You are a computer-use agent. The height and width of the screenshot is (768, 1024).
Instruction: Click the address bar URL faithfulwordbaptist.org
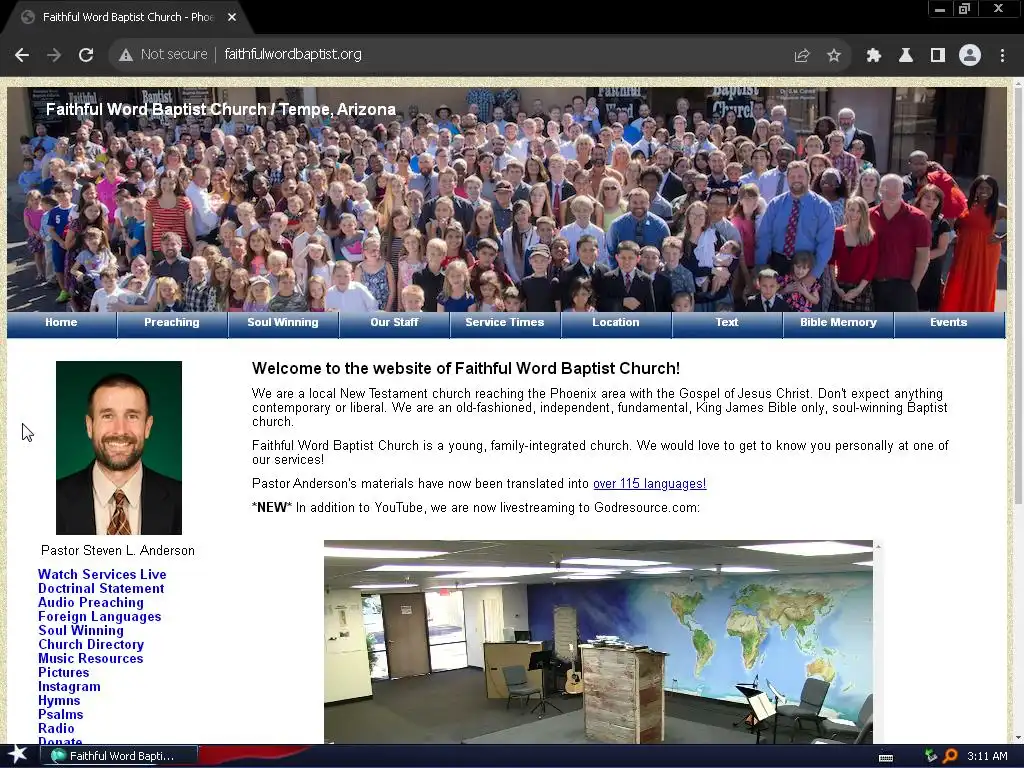[293, 54]
